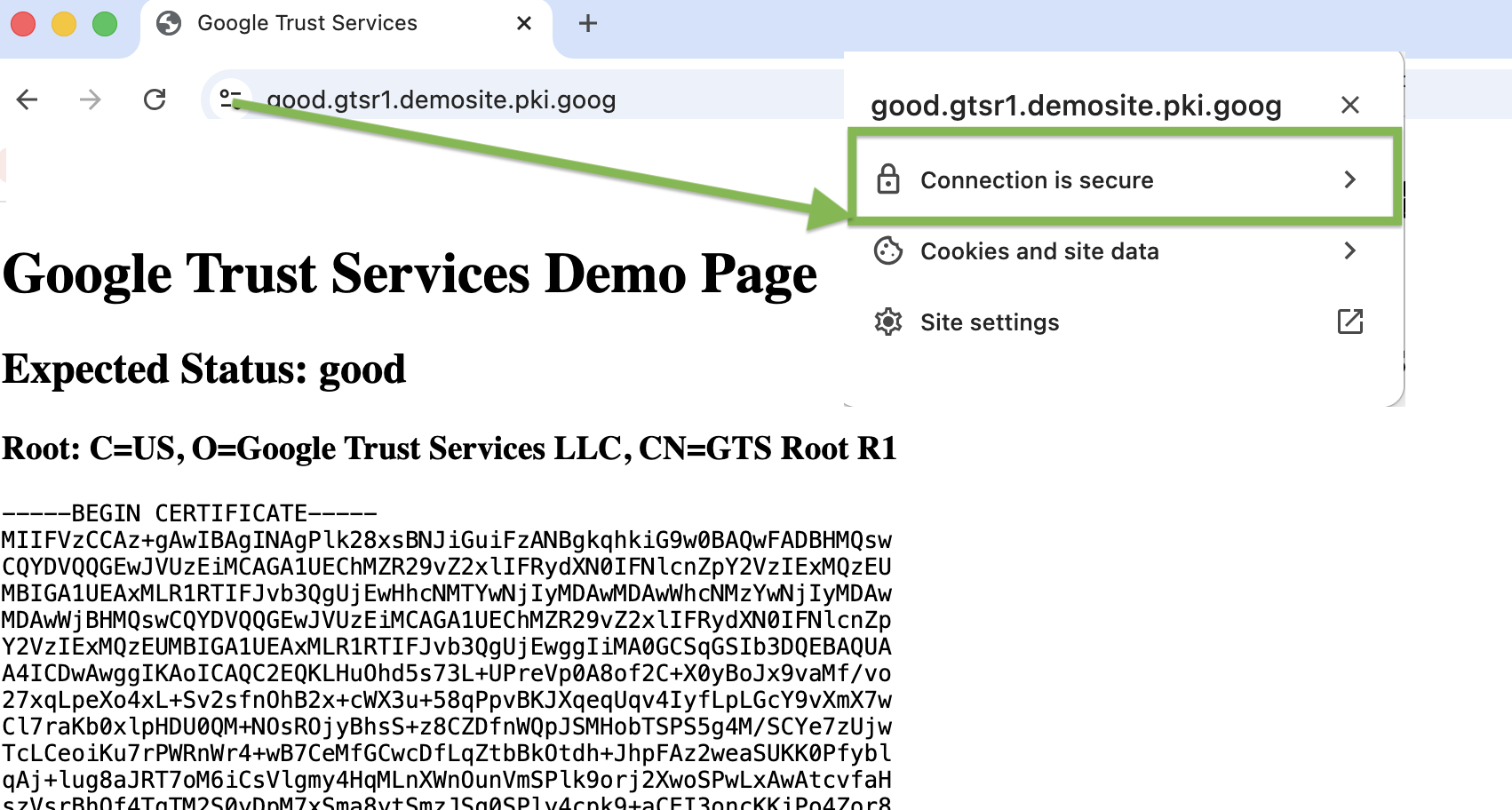
Task: Click certificate line starting MIIFVzCCAz
Action: [447, 540]
